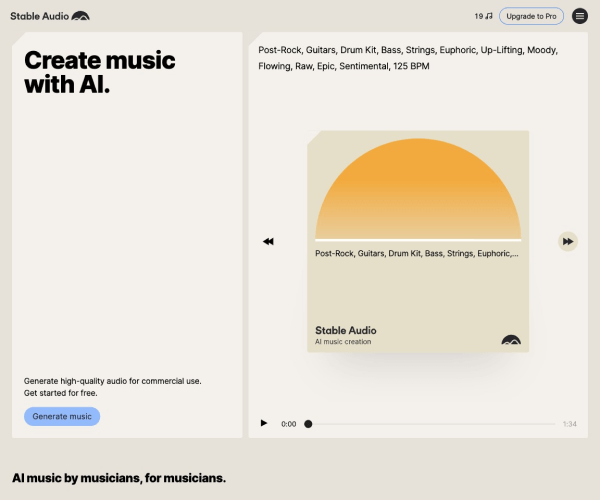Open the hamburger menu
The image size is (600, 500).
pos(580,16)
